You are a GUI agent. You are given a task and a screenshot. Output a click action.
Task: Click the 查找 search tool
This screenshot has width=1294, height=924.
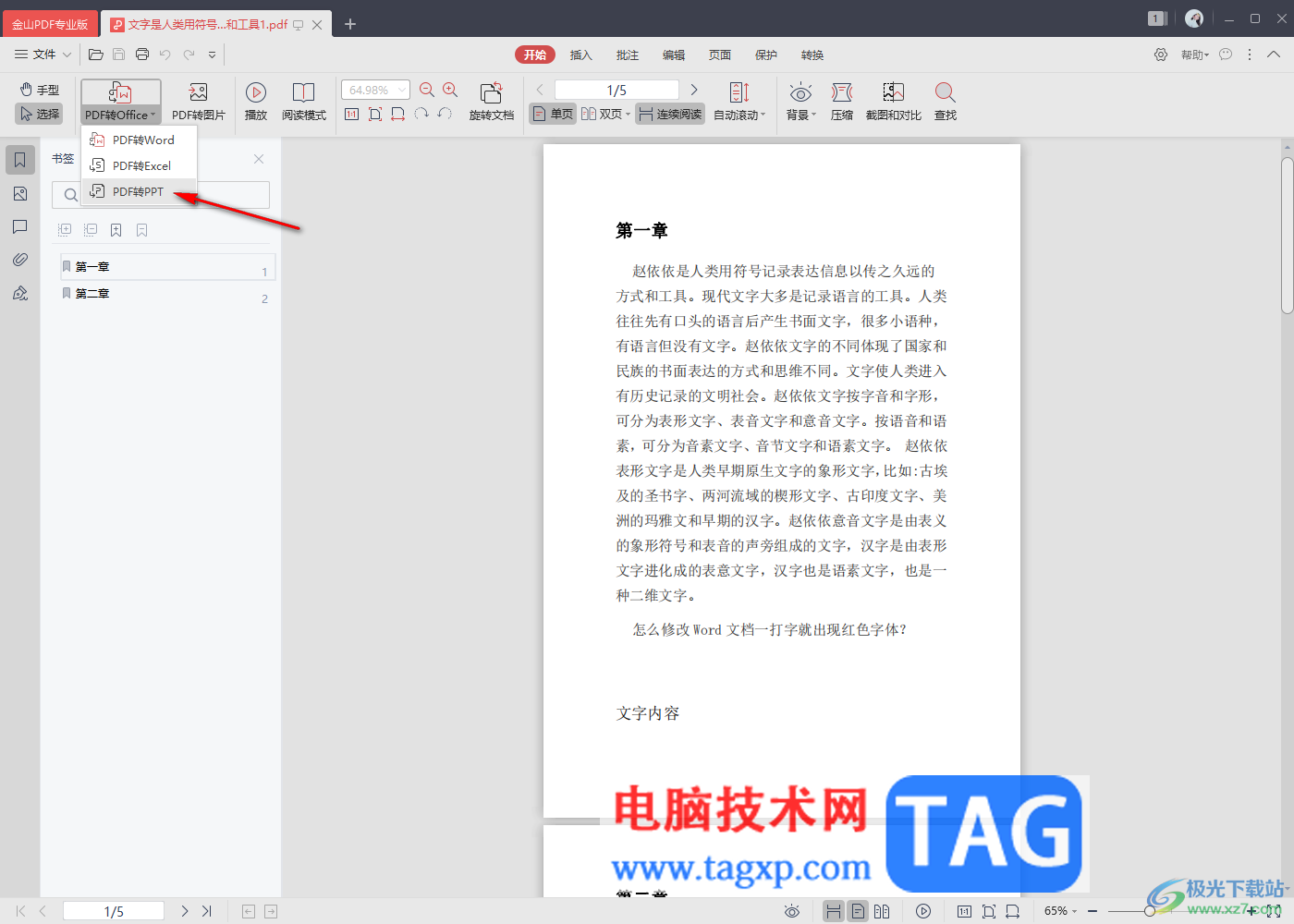(x=945, y=102)
